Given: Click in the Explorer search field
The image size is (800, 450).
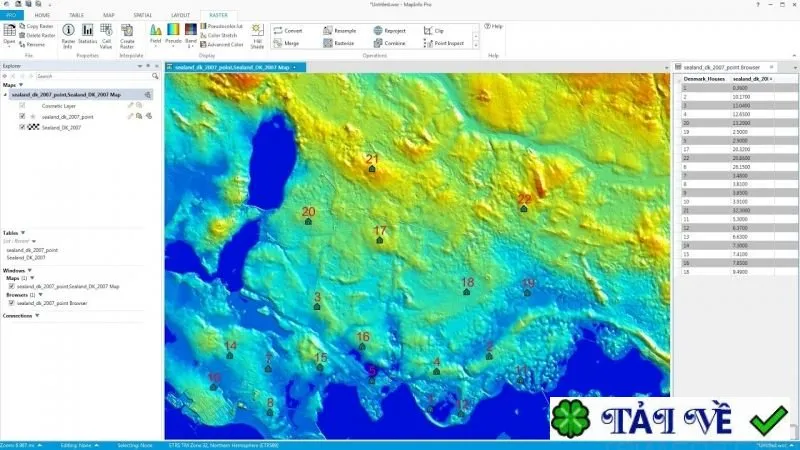Looking at the screenshot, I should click(x=93, y=76).
